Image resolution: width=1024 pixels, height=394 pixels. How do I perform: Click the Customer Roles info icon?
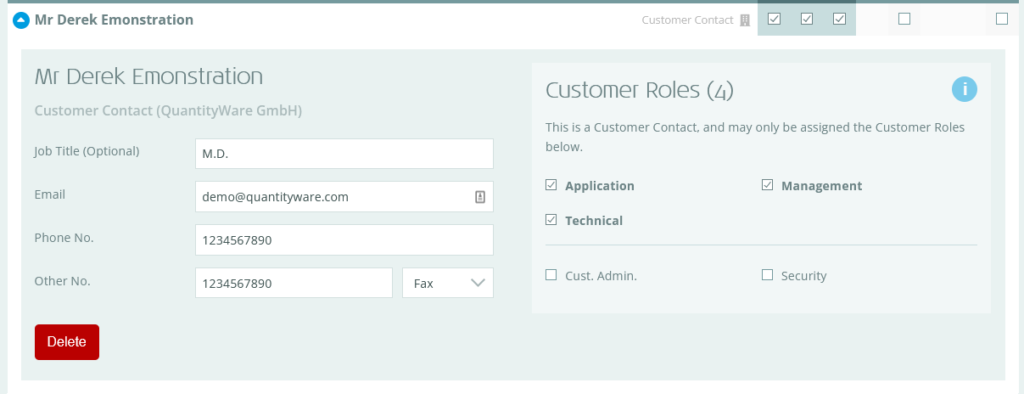pos(964,89)
